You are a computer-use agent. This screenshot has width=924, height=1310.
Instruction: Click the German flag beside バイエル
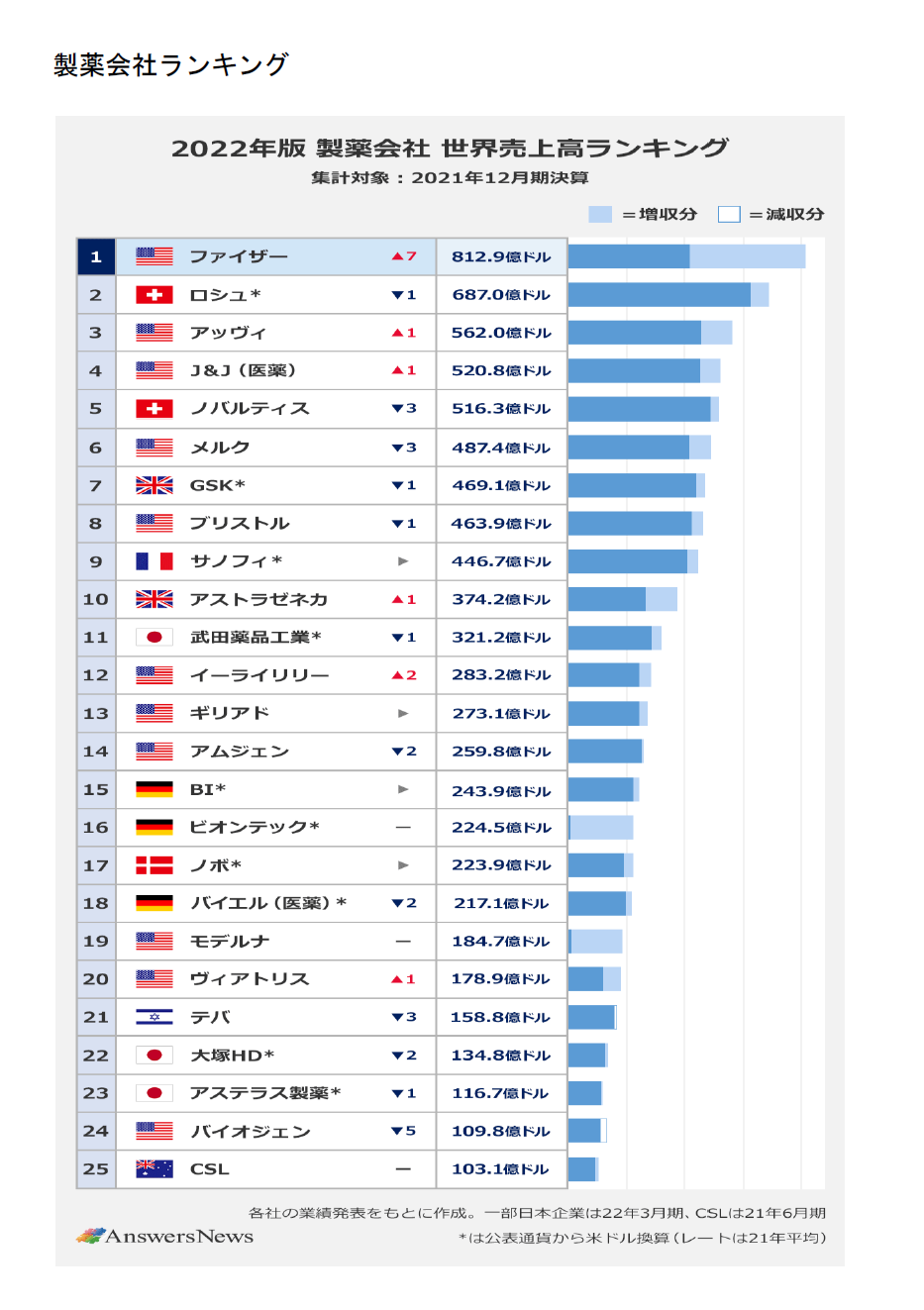coord(154,903)
